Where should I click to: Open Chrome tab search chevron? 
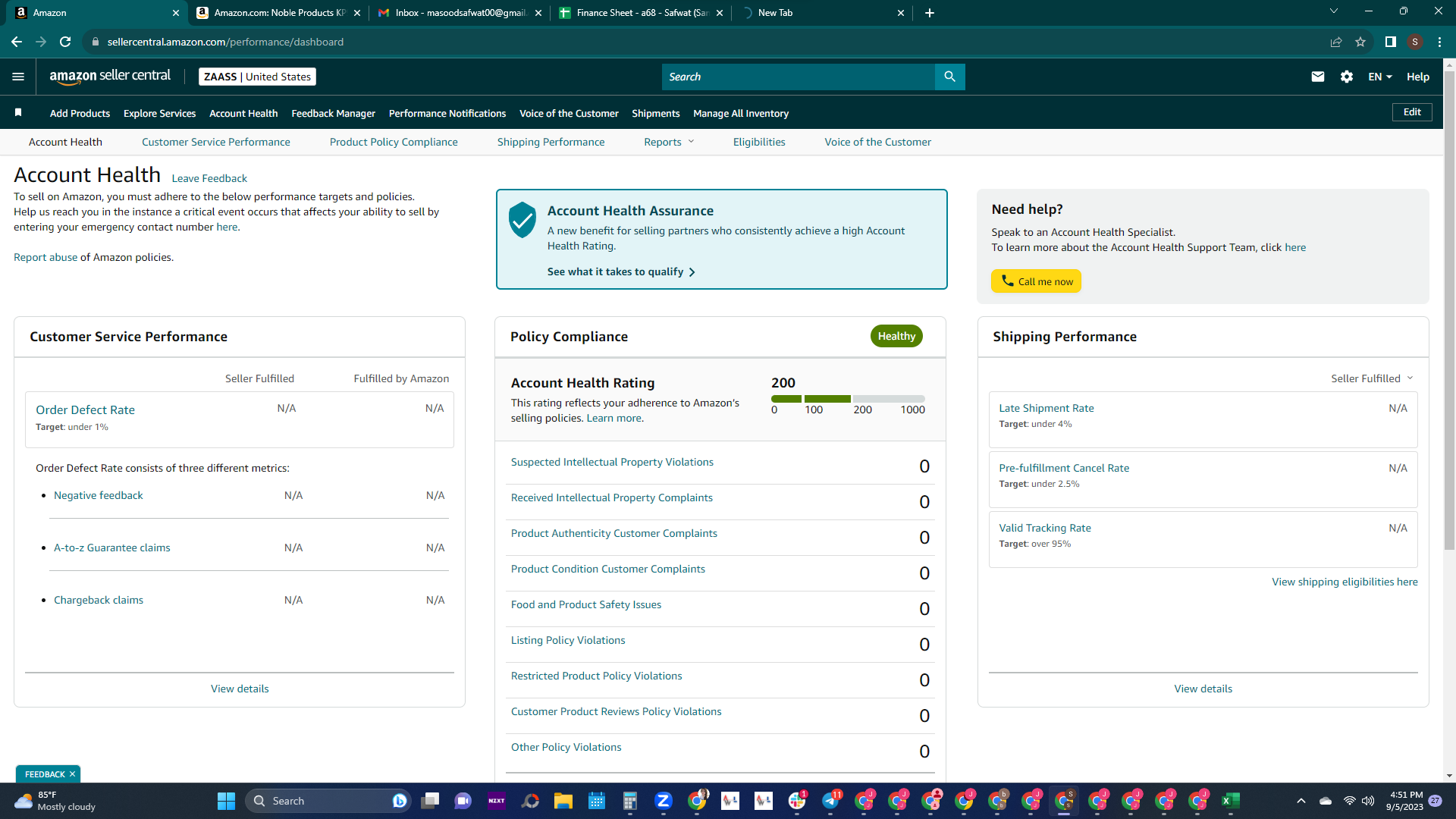click(1334, 11)
